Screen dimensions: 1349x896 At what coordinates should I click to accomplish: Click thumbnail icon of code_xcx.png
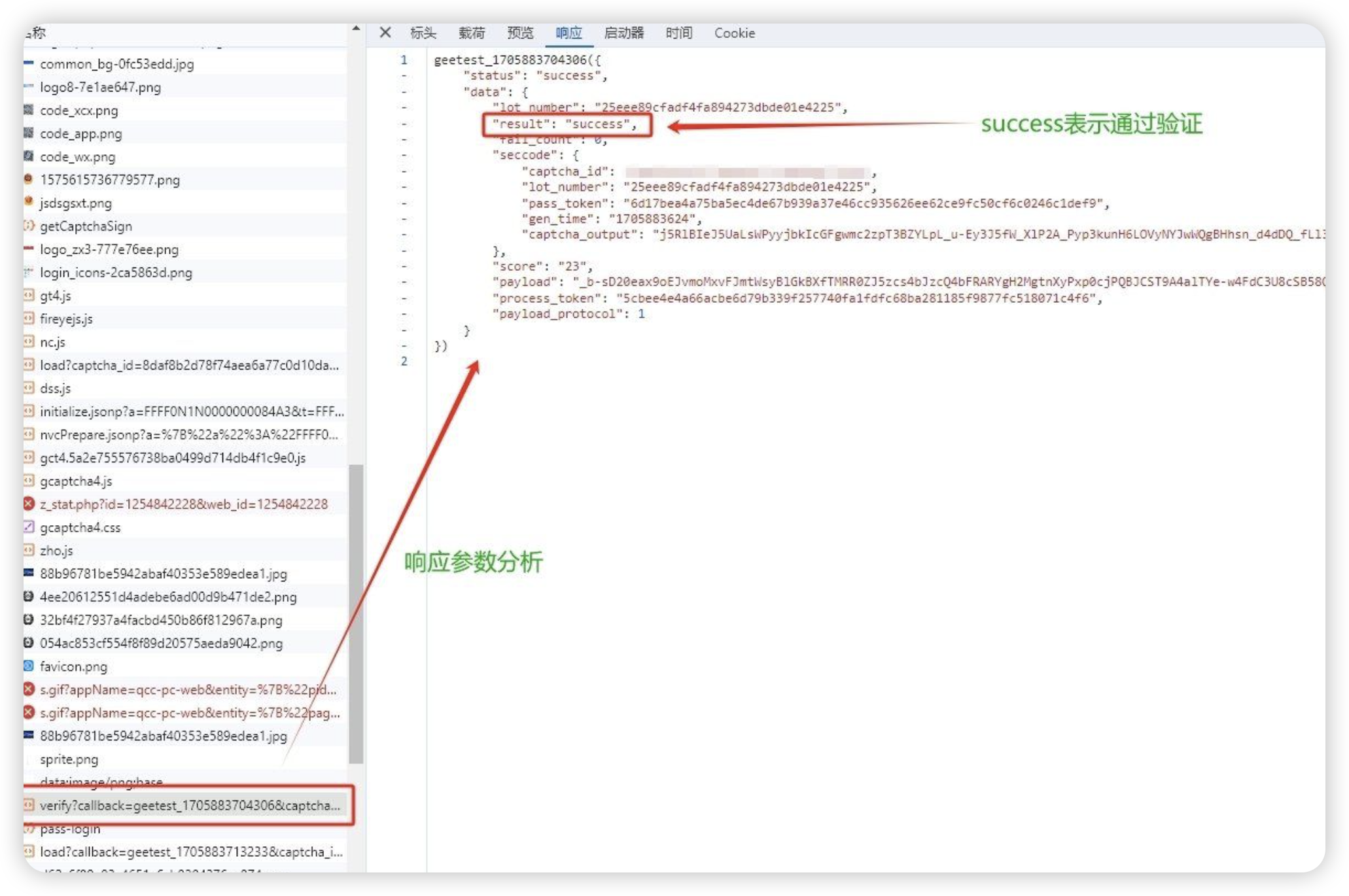(29, 110)
